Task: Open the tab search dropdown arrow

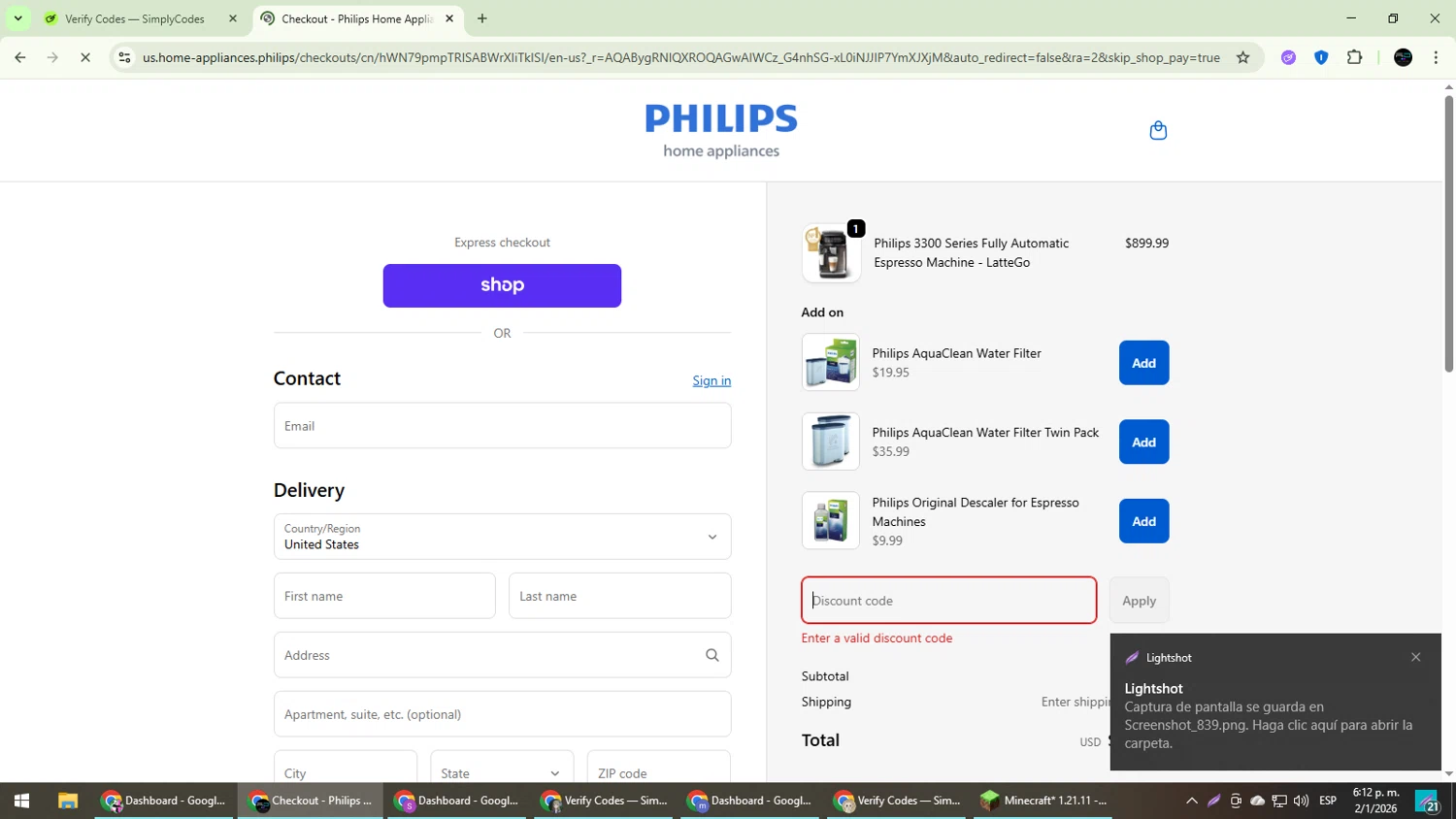Action: (x=17, y=18)
